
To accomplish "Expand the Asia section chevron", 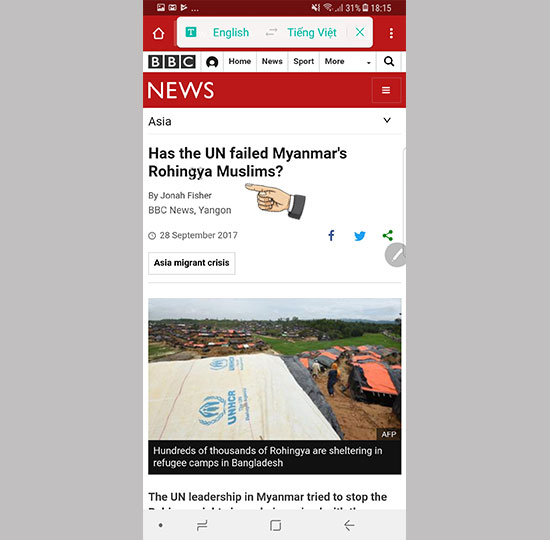I will pyautogui.click(x=387, y=120).
